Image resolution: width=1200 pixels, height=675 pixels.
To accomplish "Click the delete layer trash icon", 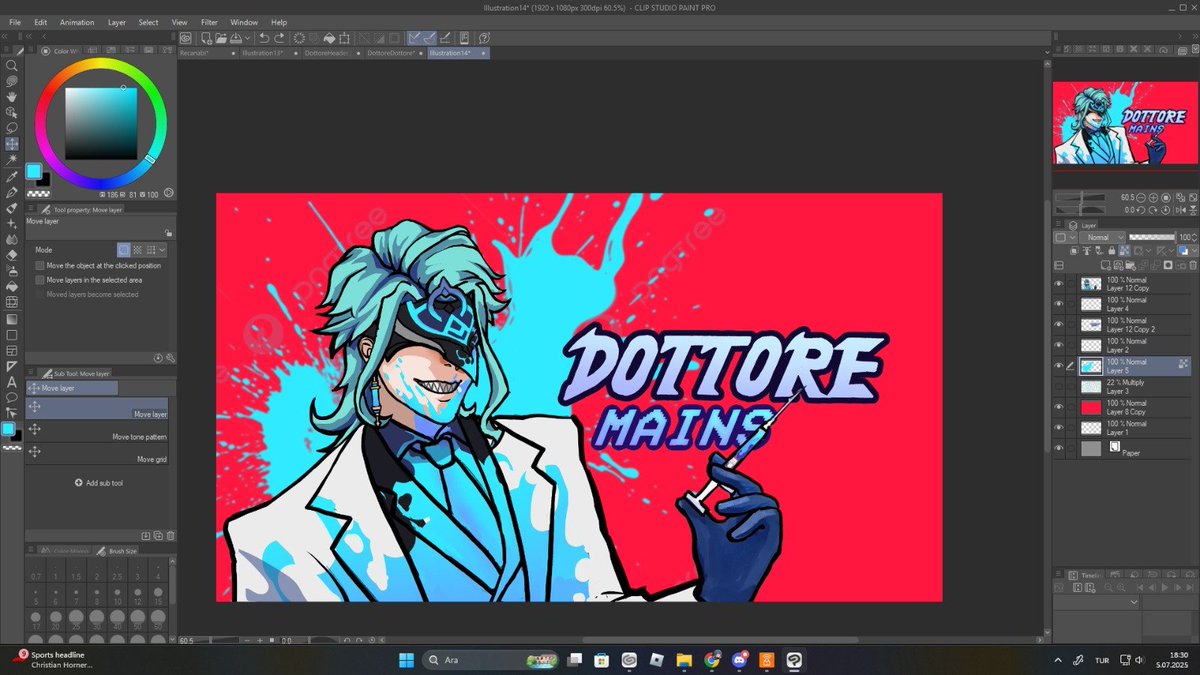I will pyautogui.click(x=1191, y=266).
